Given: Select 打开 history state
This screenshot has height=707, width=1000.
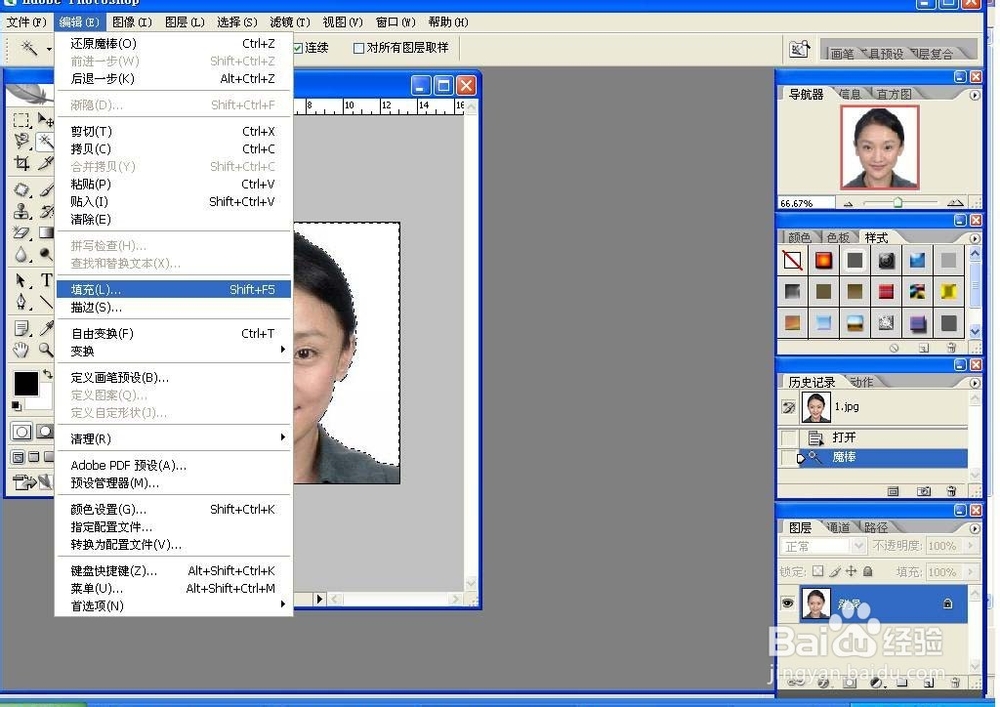Looking at the screenshot, I should coord(883,437).
